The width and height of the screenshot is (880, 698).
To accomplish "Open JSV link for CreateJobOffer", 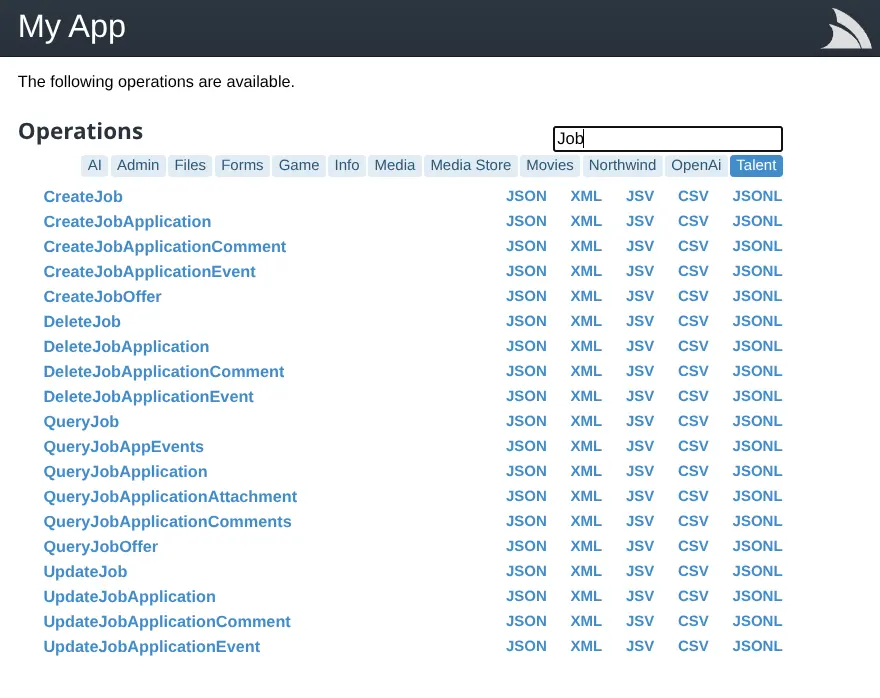I will (640, 296).
